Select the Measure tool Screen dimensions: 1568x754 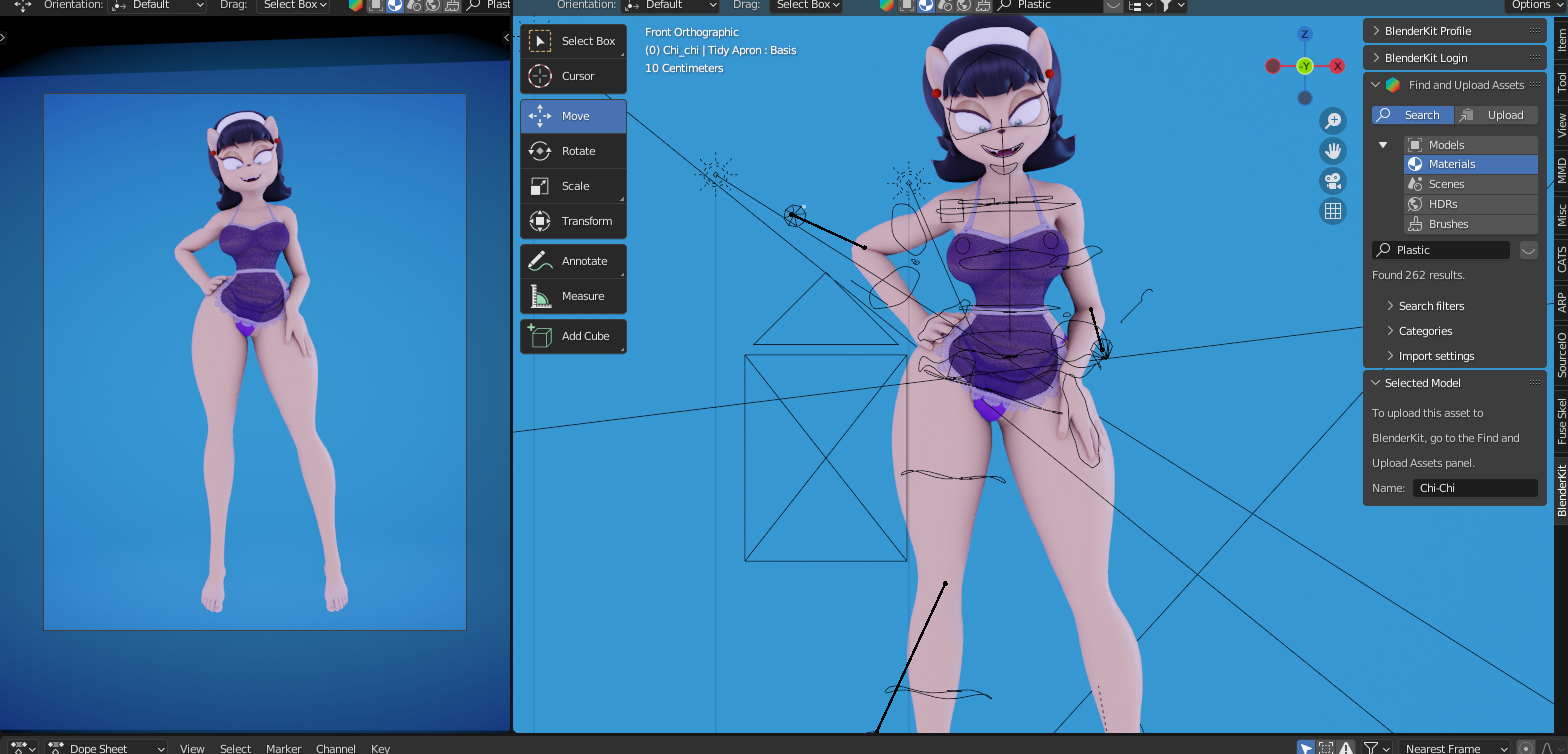(573, 296)
